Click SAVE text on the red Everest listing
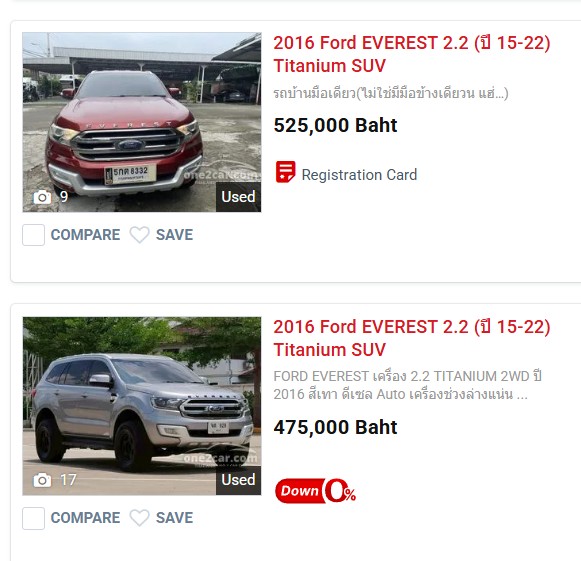The height and width of the screenshot is (561, 581). [174, 235]
